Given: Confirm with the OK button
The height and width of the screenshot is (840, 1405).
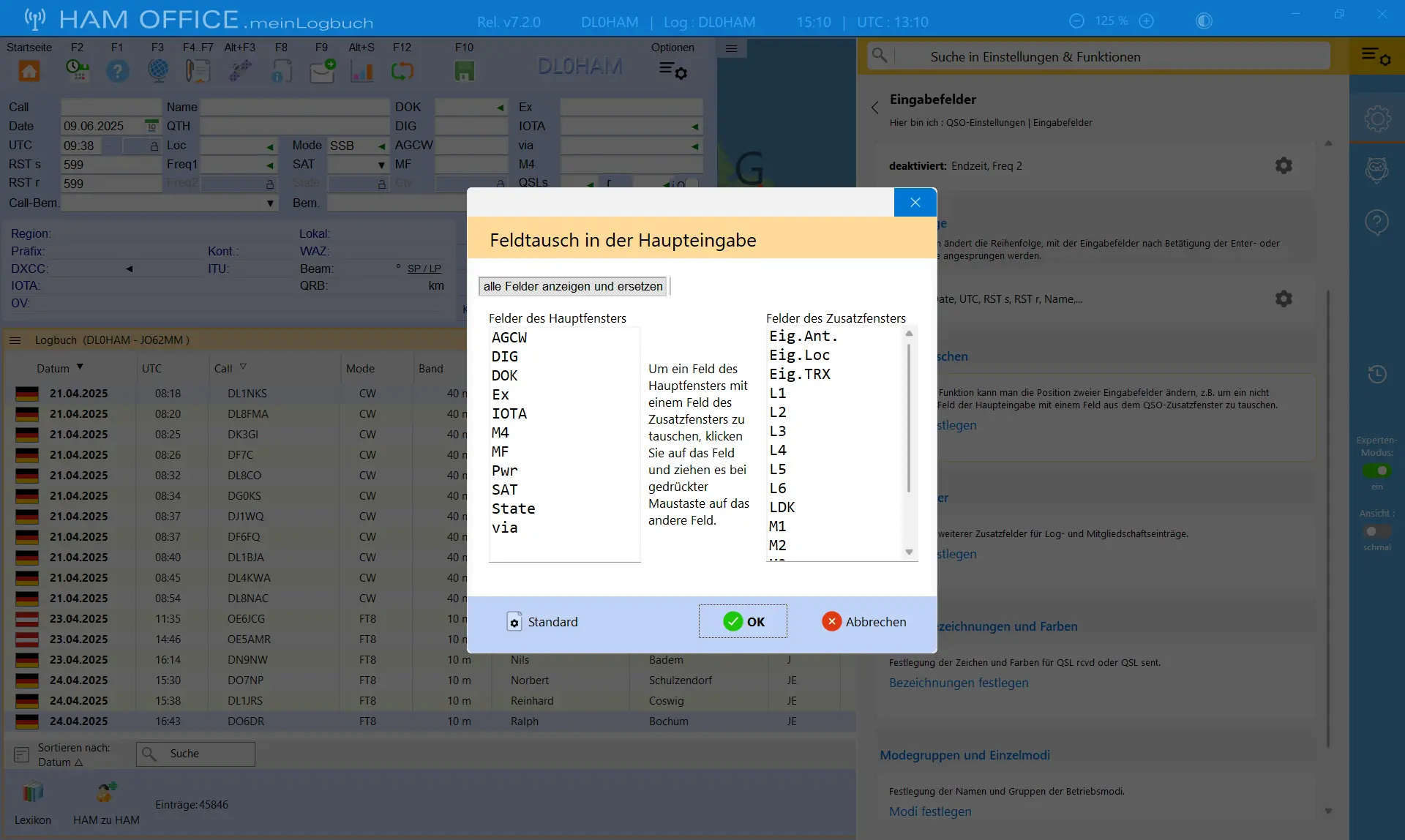Looking at the screenshot, I should click(x=743, y=621).
